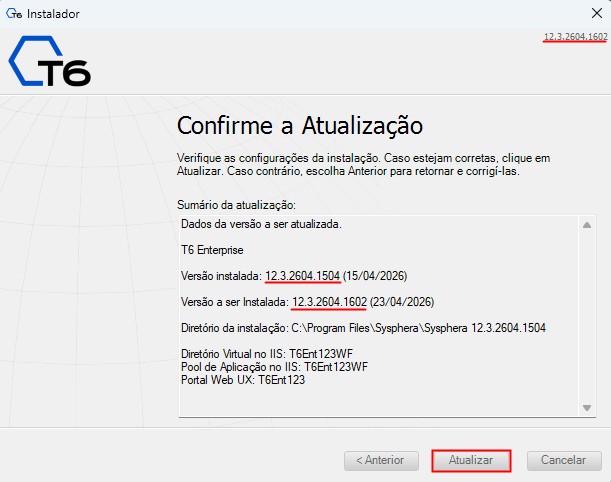Screen dimensions: 611x482
Task: Click the Atualizar button
Action: [471, 461]
